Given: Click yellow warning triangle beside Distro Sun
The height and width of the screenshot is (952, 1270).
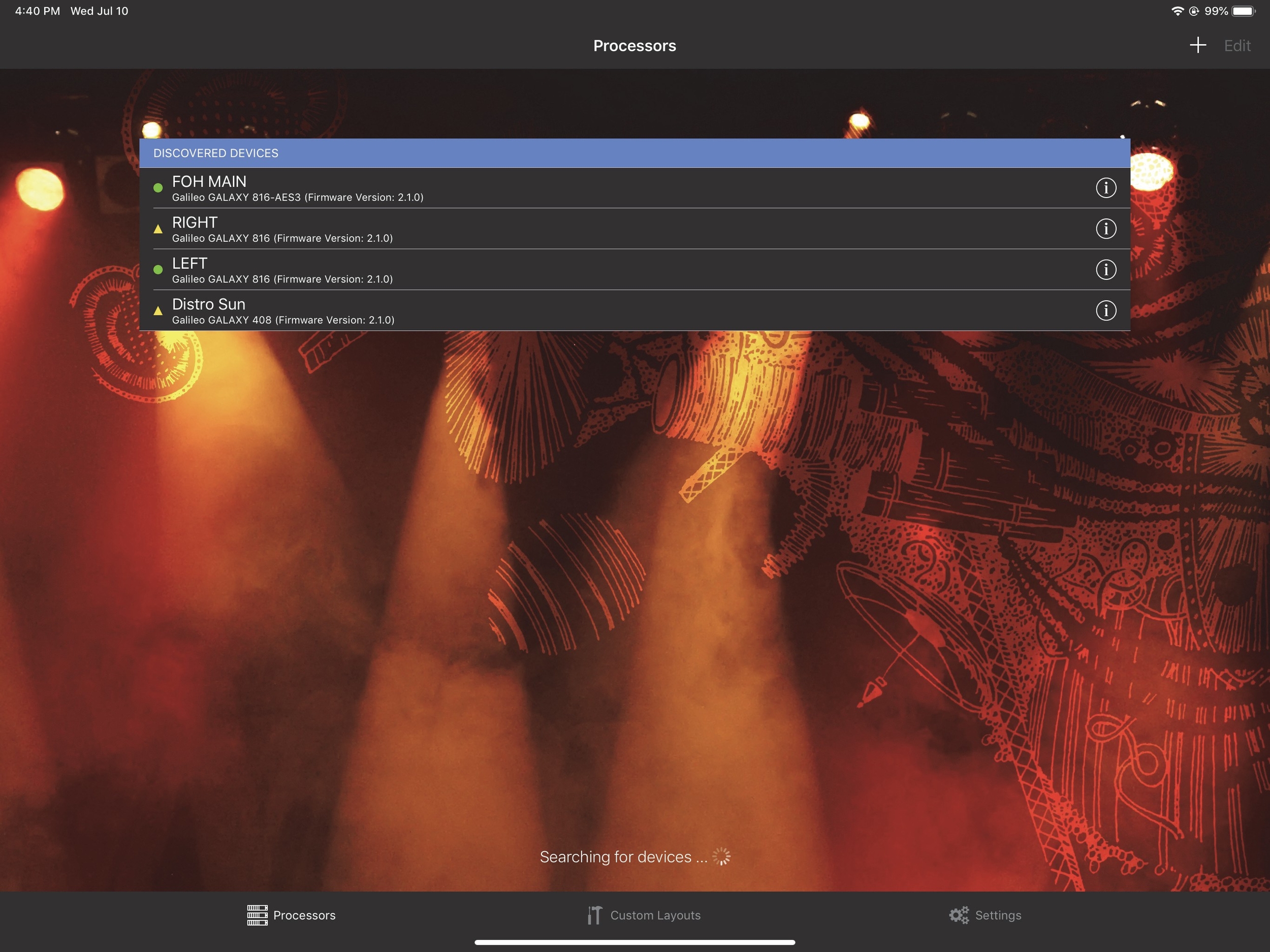Looking at the screenshot, I should [158, 311].
